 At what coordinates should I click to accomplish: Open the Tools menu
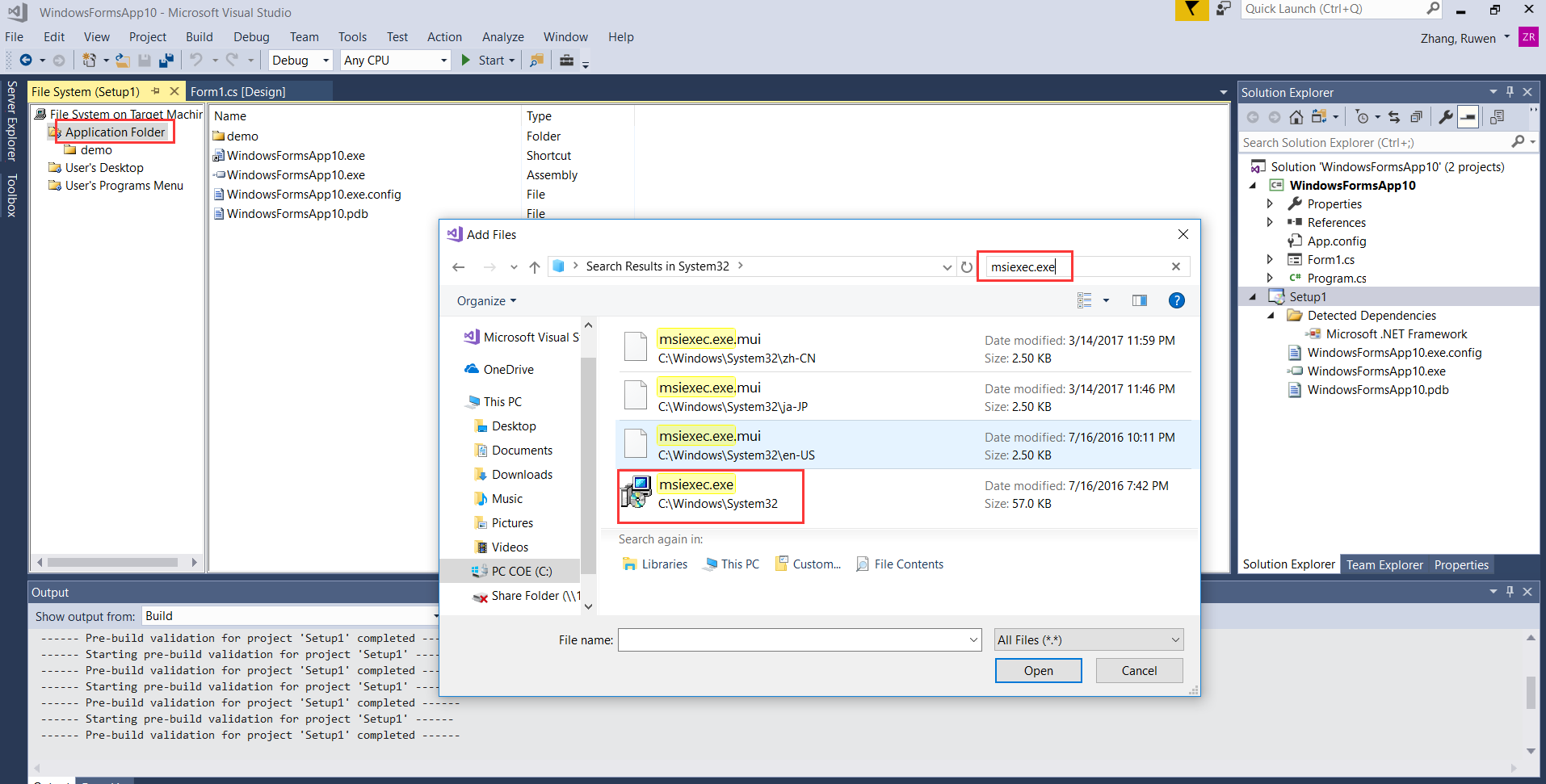tap(352, 37)
